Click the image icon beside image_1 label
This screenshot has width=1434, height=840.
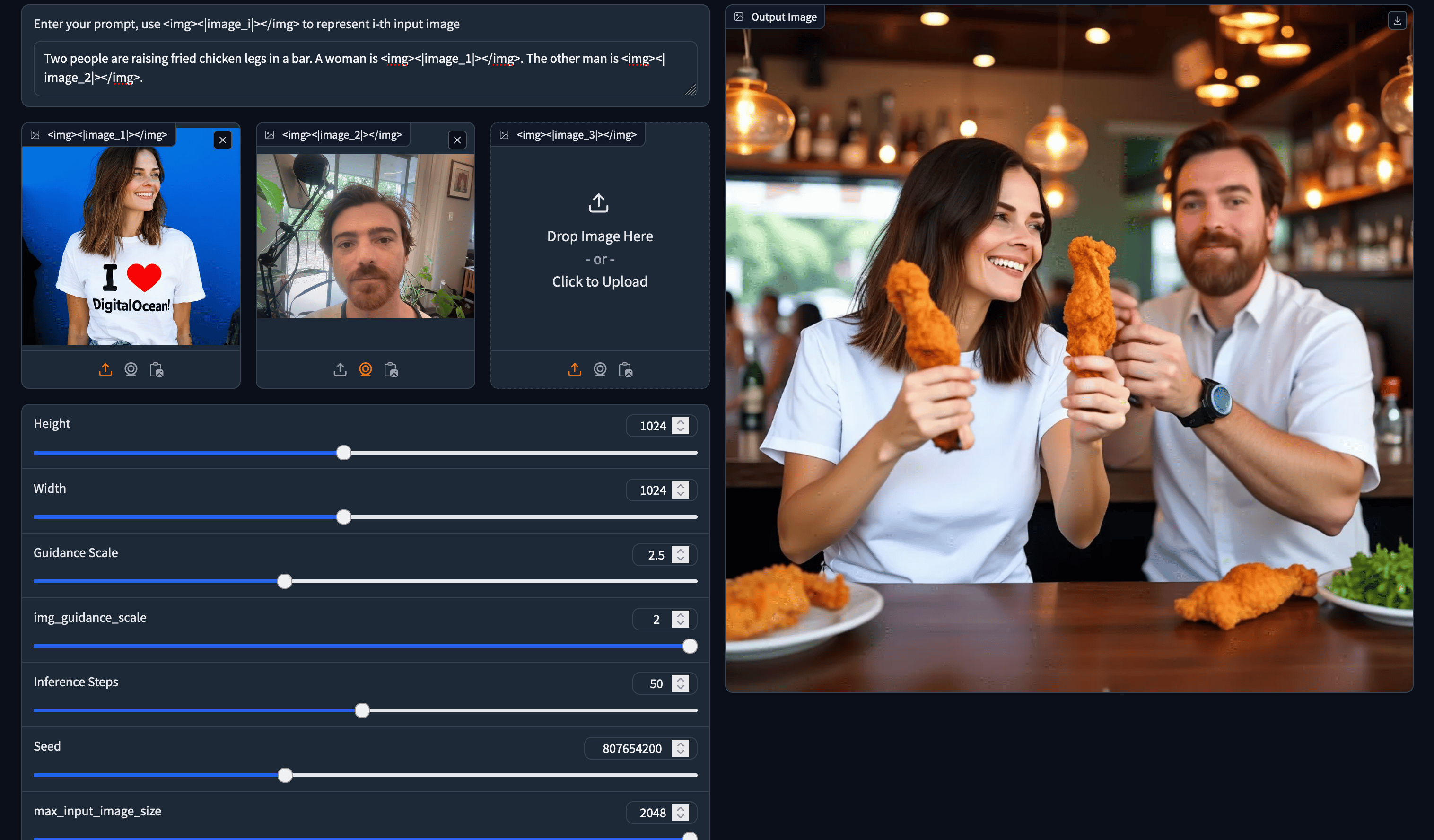[x=35, y=135]
